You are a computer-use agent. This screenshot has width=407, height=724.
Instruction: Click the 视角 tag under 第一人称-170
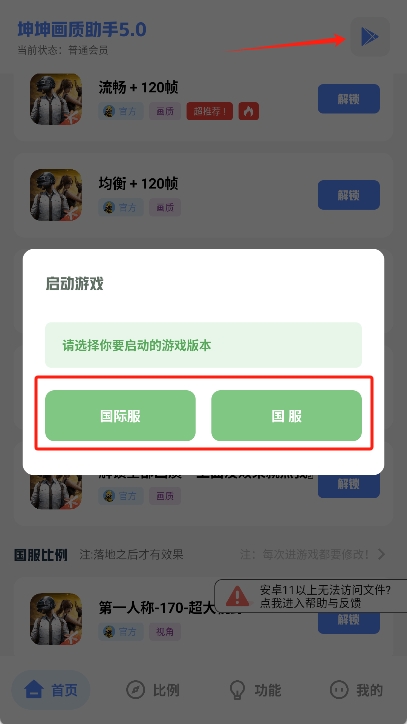coord(165,632)
